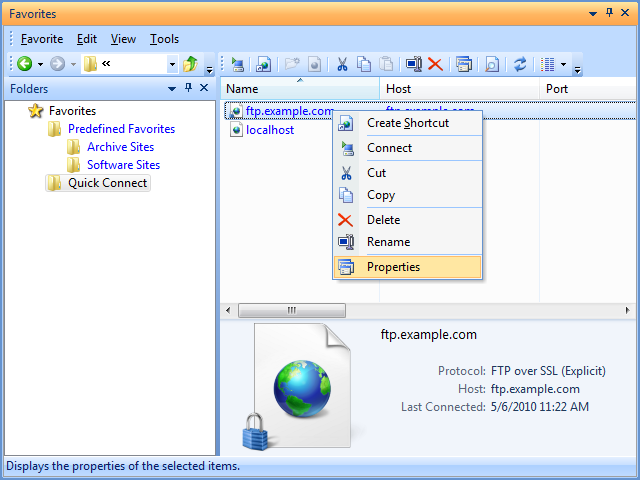Open the Folders pane options dropdown arrow
640x480 pixels.
[172, 89]
